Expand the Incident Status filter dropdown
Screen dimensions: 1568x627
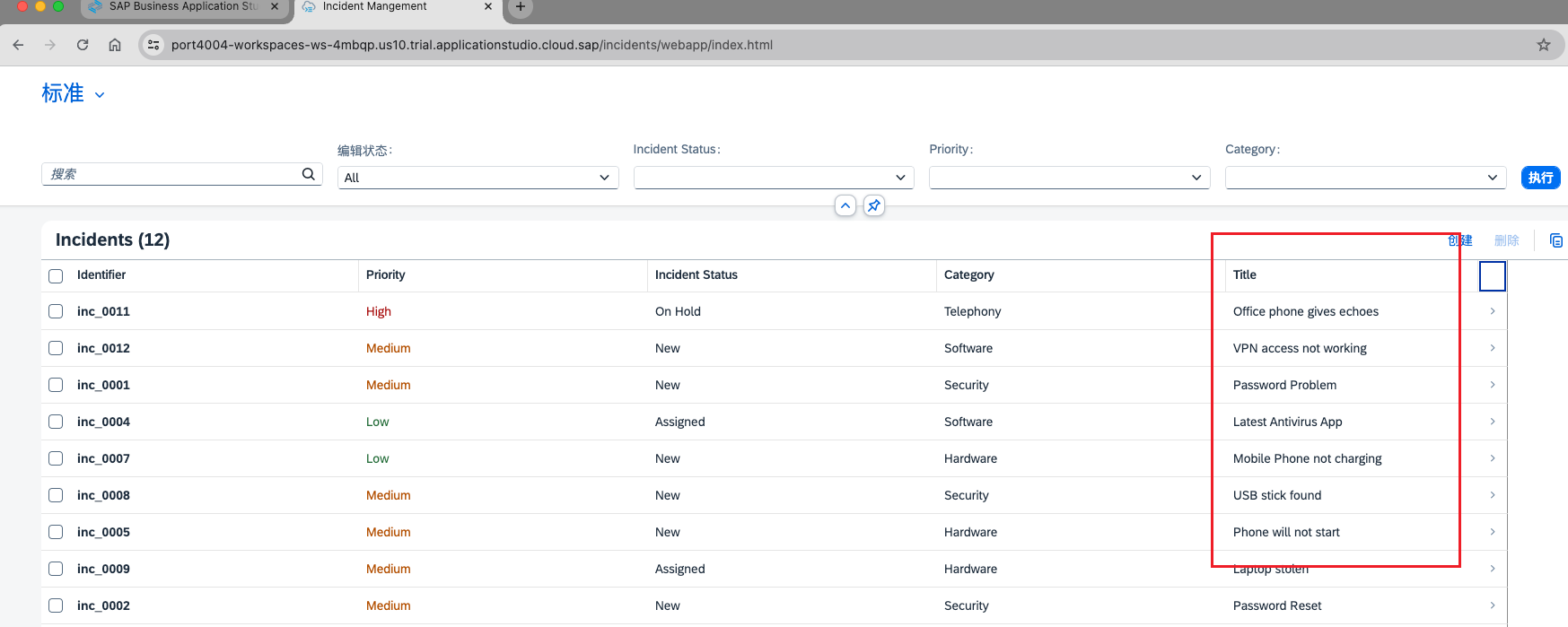click(x=899, y=178)
